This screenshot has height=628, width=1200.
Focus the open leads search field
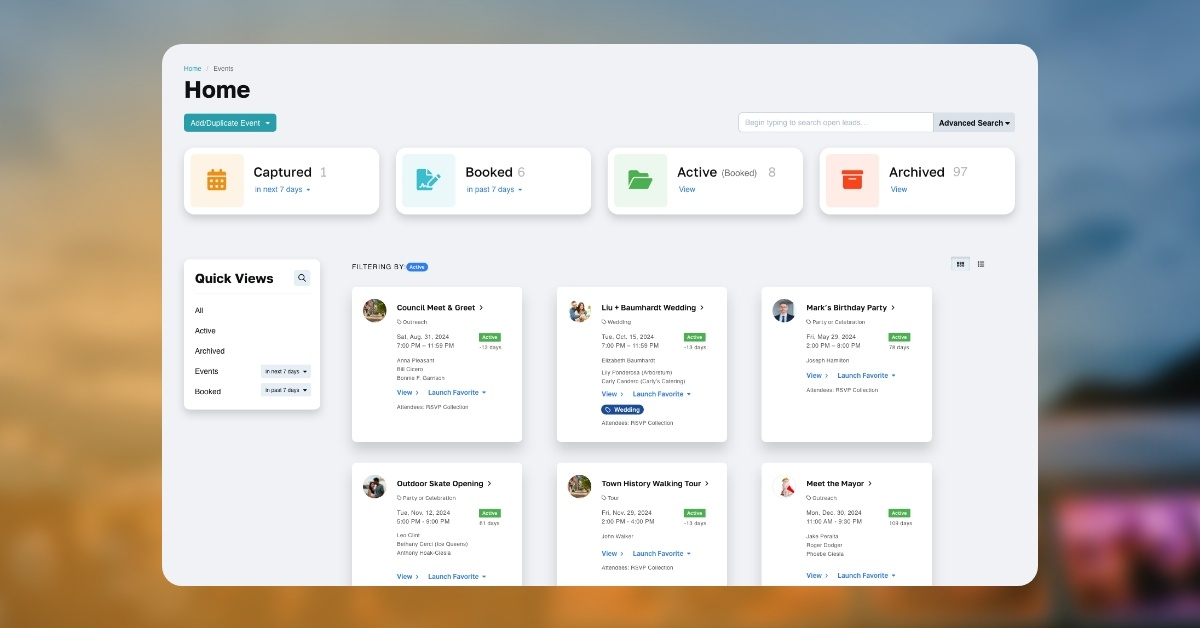coord(836,123)
